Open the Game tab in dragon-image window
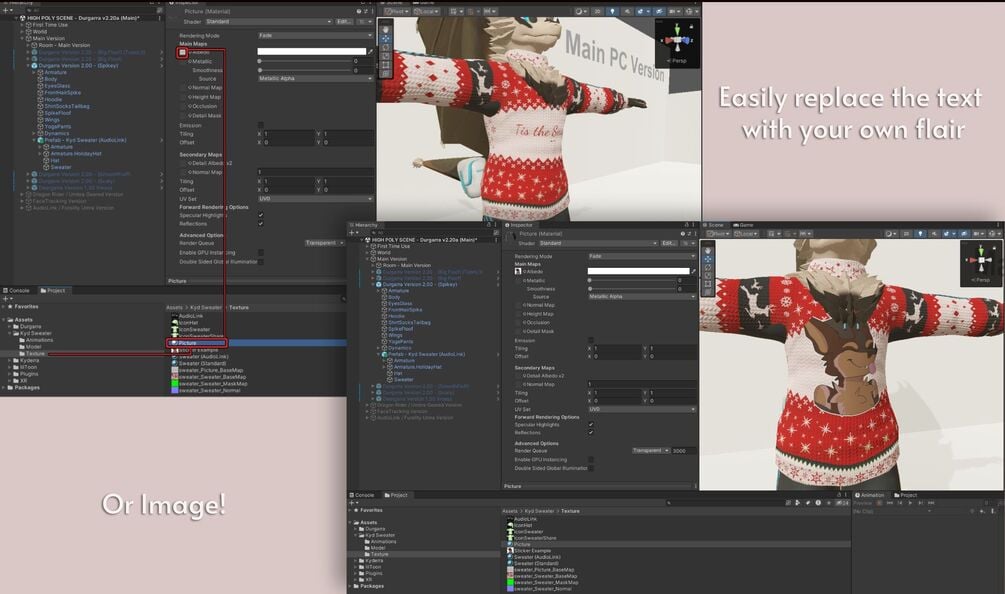 point(743,225)
